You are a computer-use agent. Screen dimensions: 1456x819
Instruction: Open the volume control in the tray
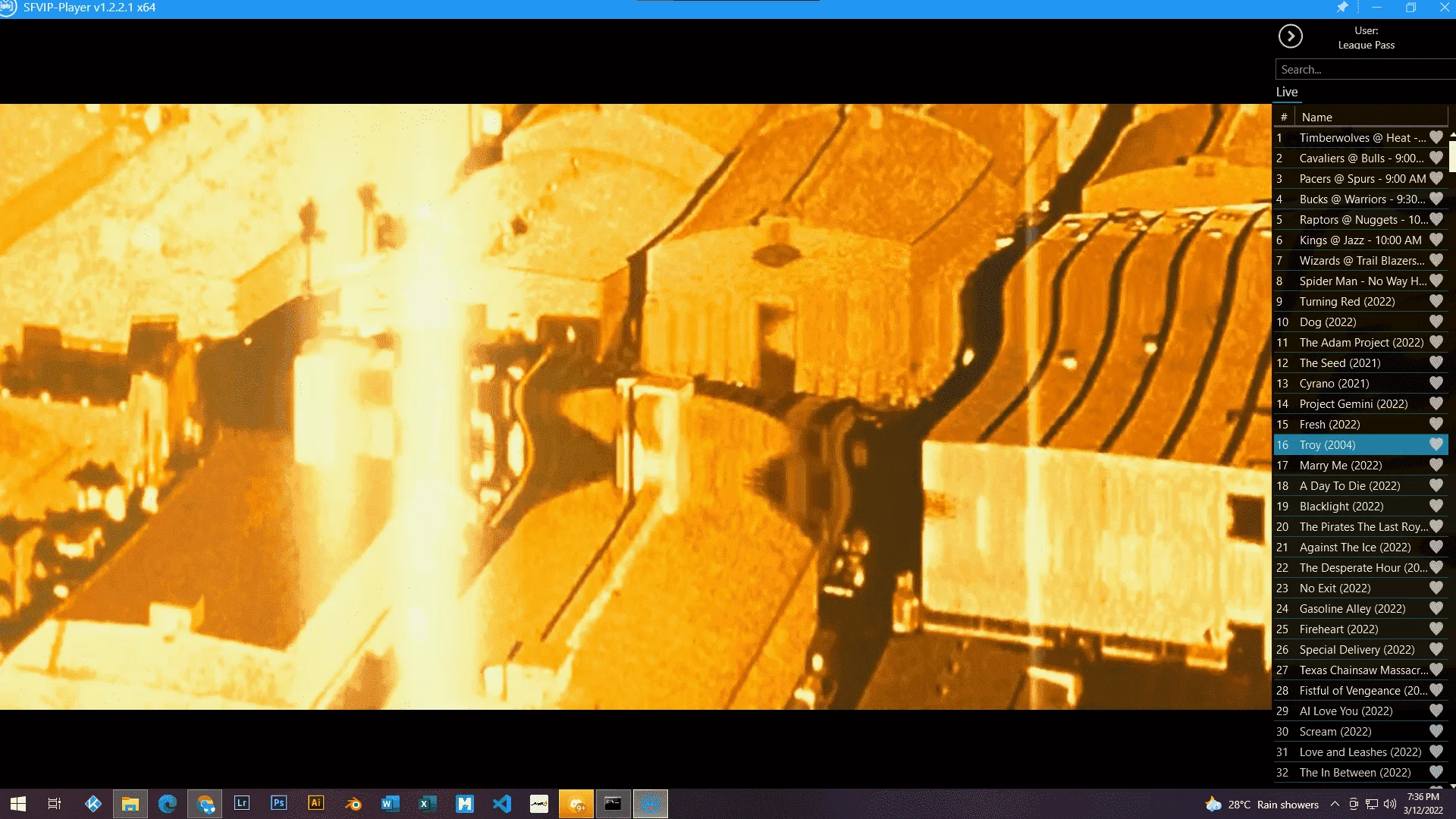(1390, 804)
